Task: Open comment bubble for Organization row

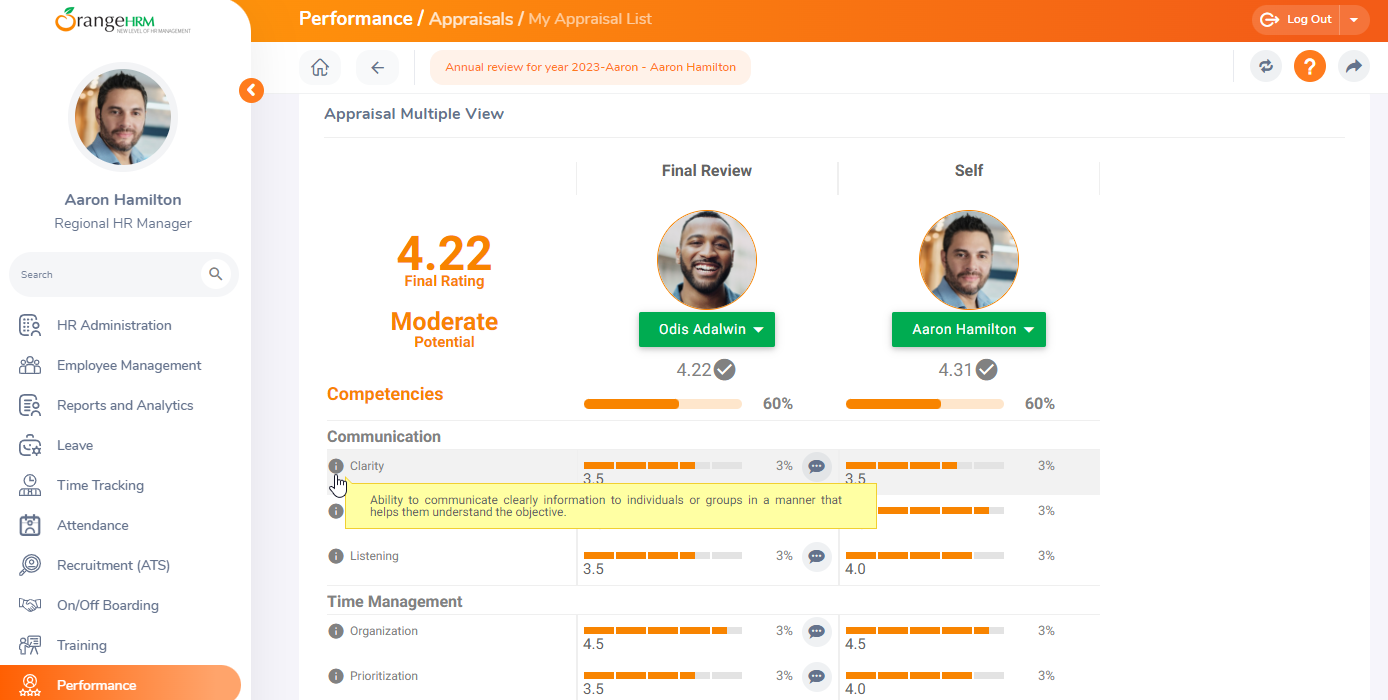Action: click(816, 632)
